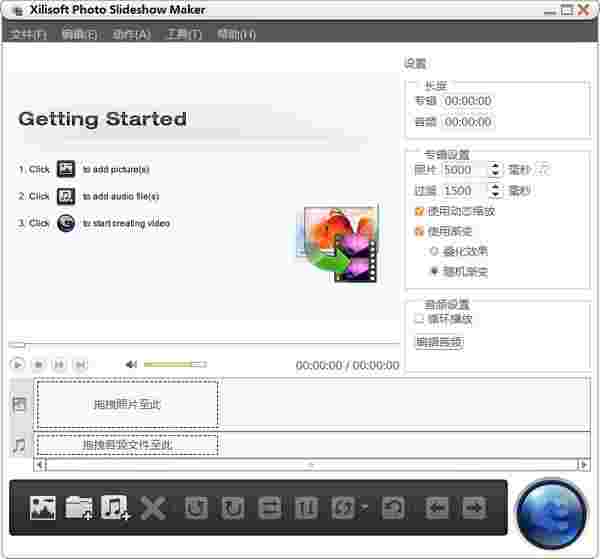Open the transition icon's dropdown arrow

pos(364,508)
